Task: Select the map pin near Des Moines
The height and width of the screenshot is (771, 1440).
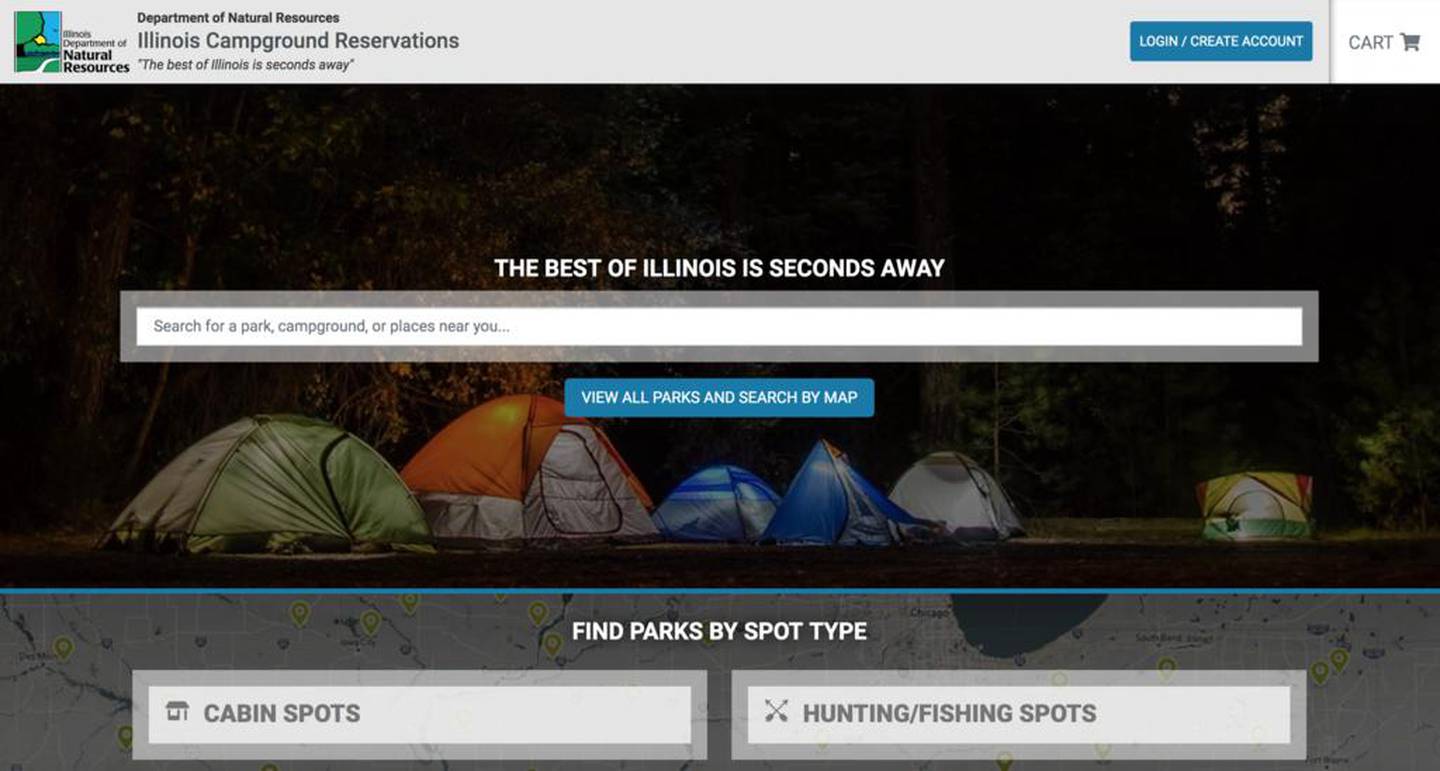Action: point(63,648)
